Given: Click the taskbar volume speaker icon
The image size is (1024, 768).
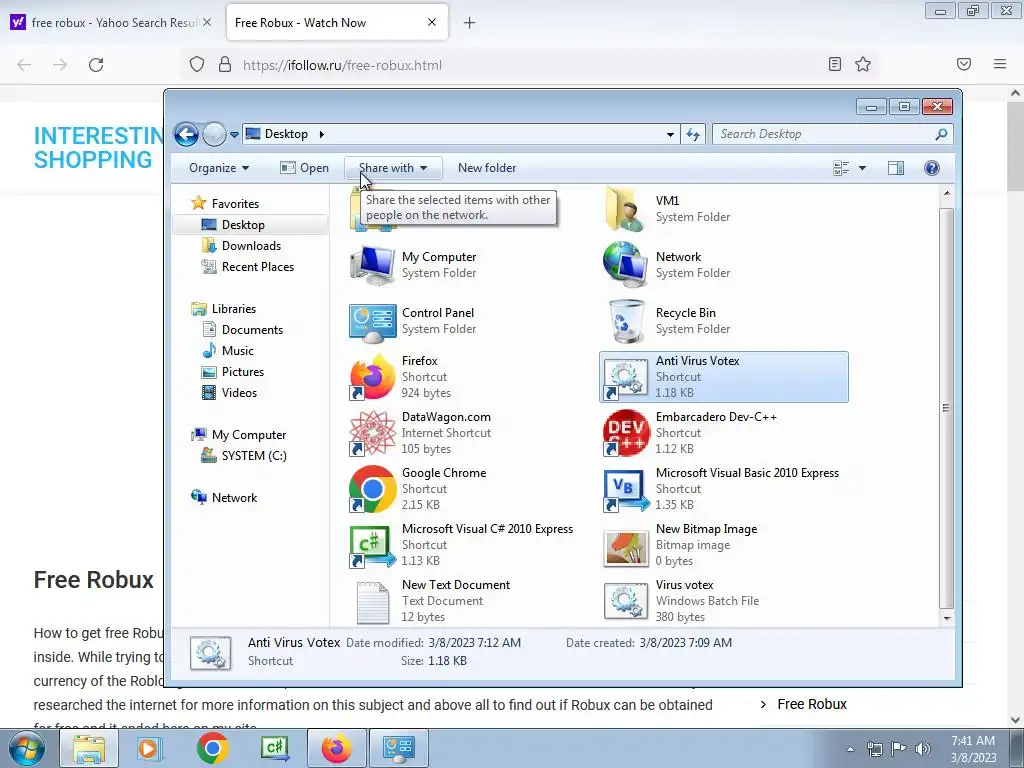Looking at the screenshot, I should [x=922, y=749].
